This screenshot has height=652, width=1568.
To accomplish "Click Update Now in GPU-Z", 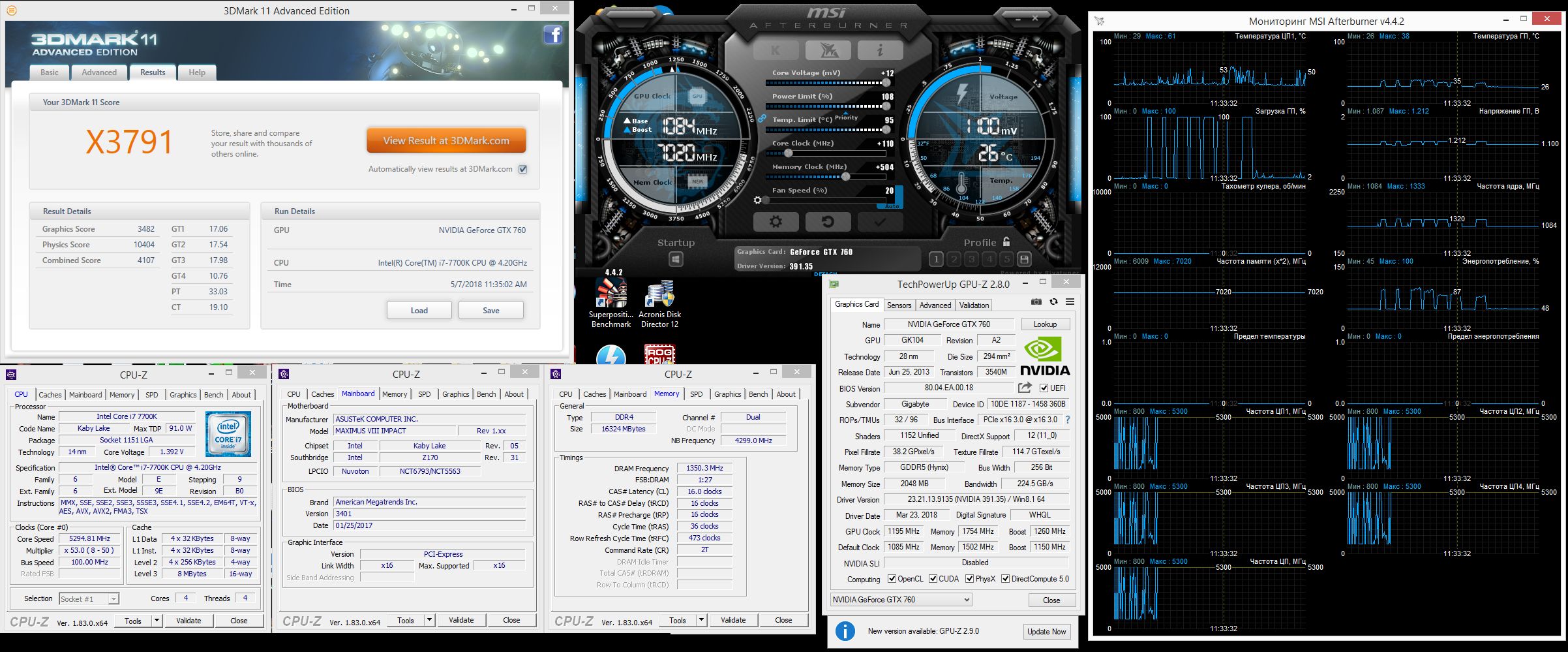I will click(1046, 631).
